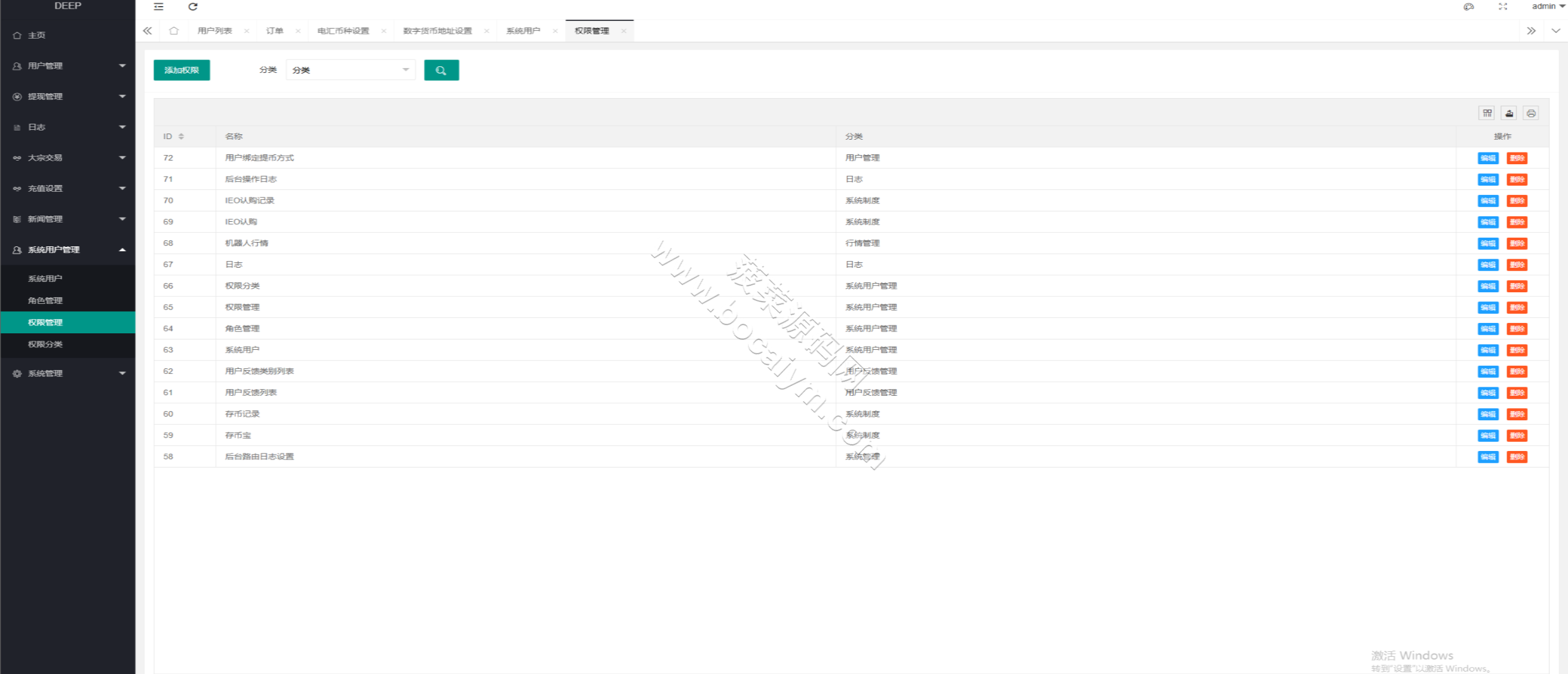Switch to the 订单 tab

[x=275, y=31]
